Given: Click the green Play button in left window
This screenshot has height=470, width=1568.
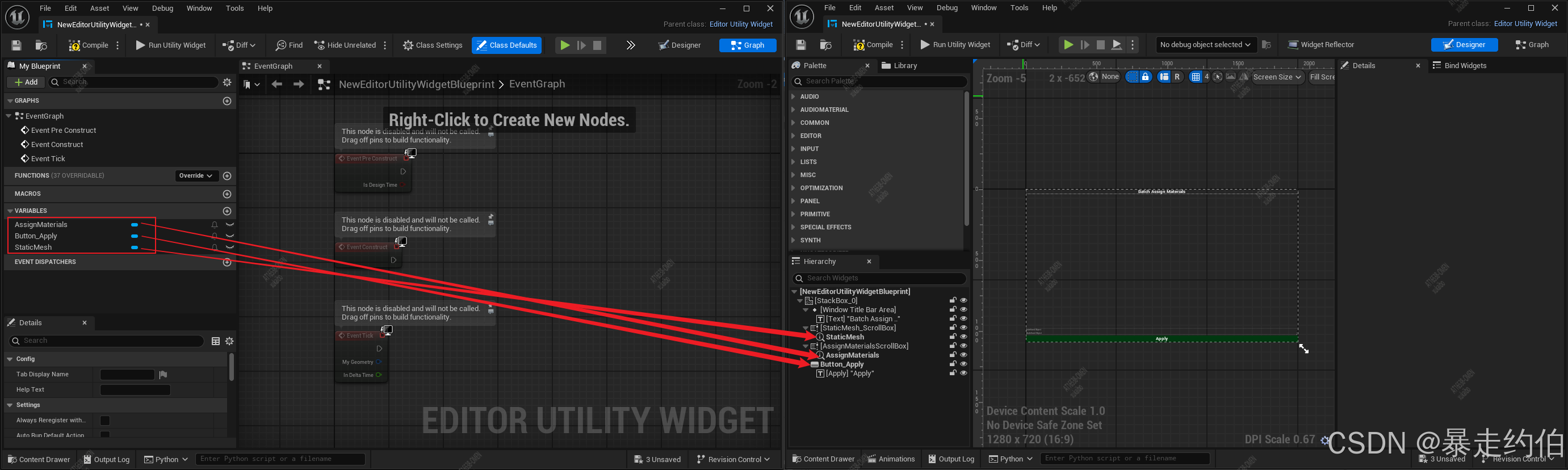Looking at the screenshot, I should 565,45.
